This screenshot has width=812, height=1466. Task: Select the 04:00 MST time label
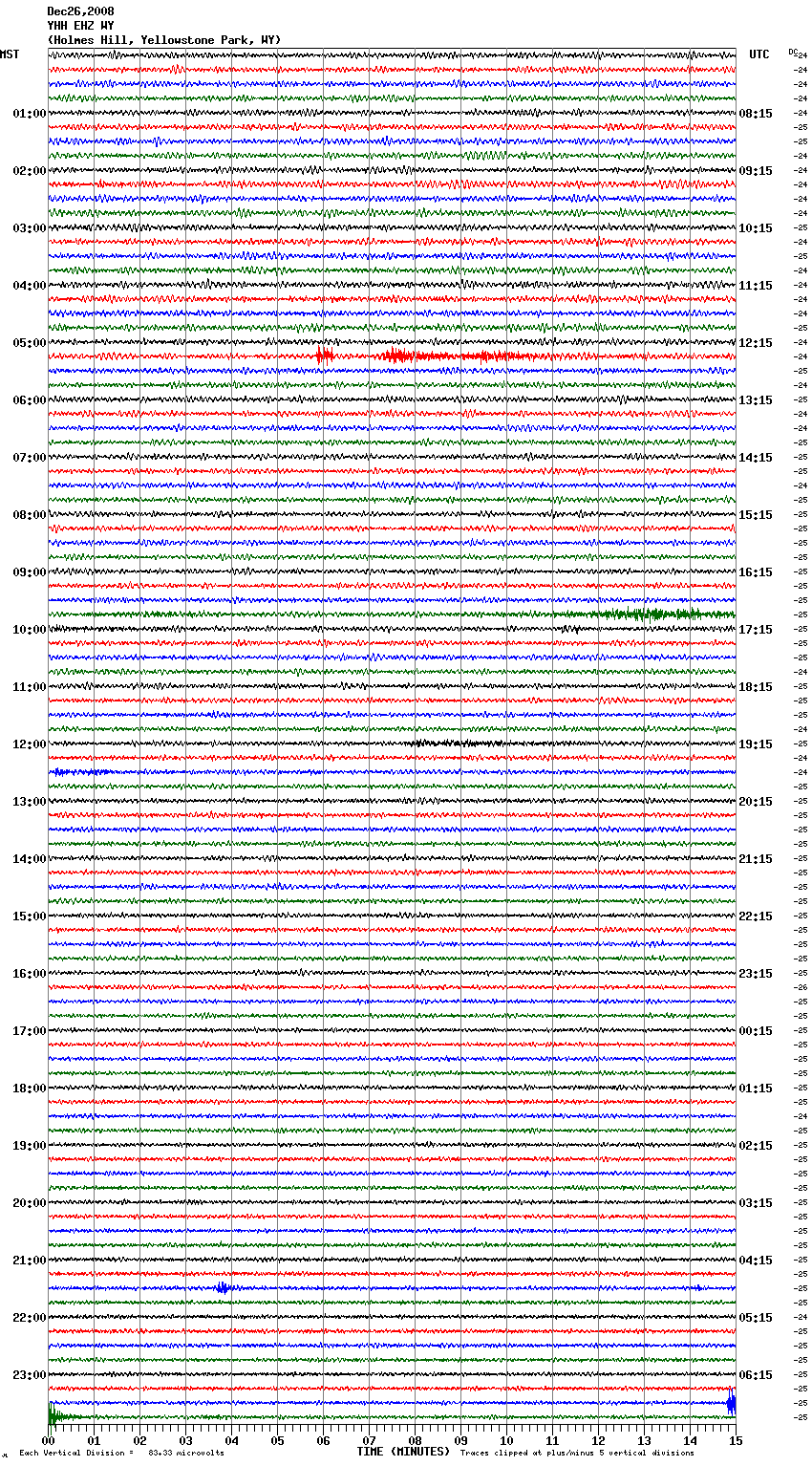(29, 286)
